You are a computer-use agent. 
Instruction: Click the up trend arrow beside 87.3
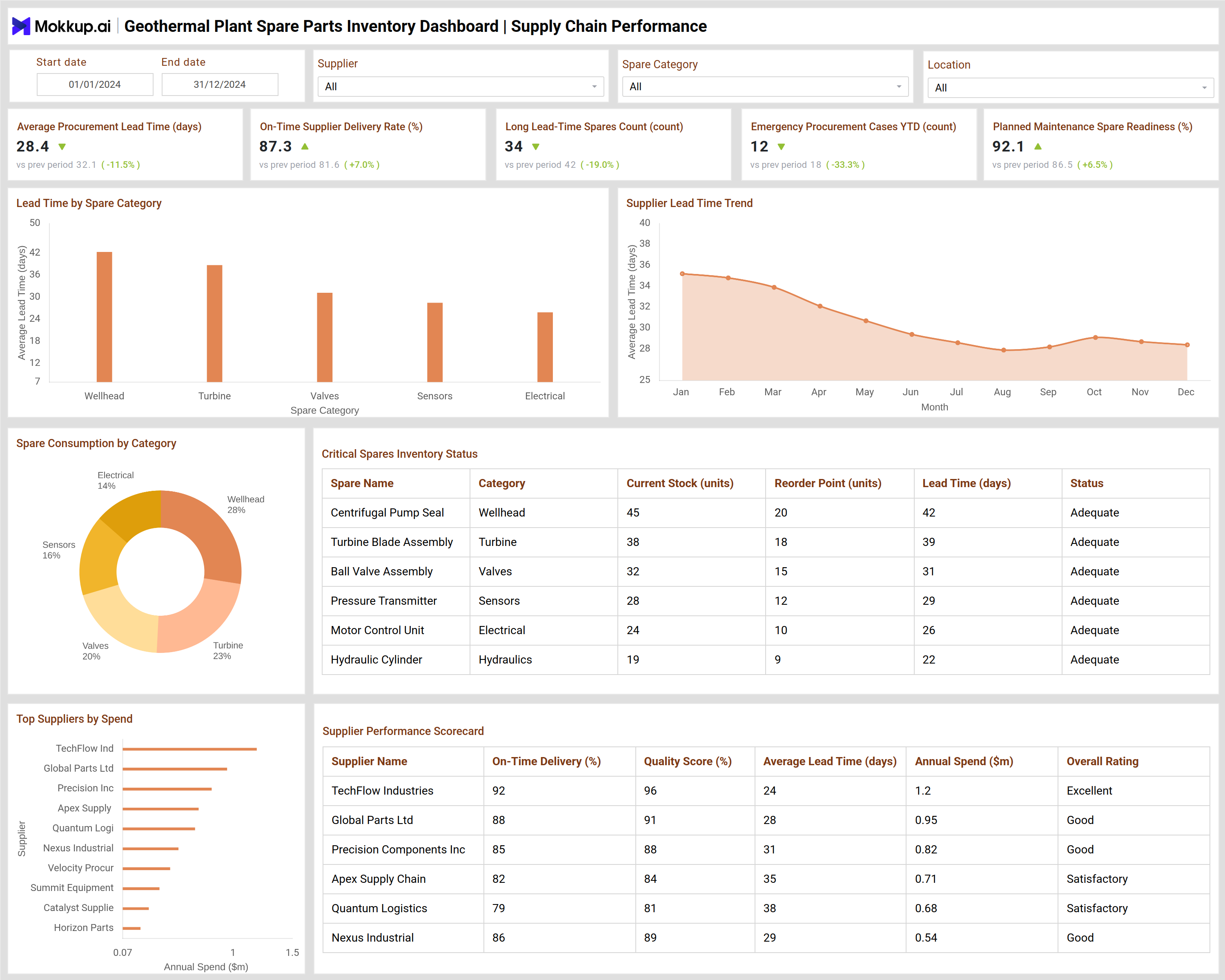point(305,147)
